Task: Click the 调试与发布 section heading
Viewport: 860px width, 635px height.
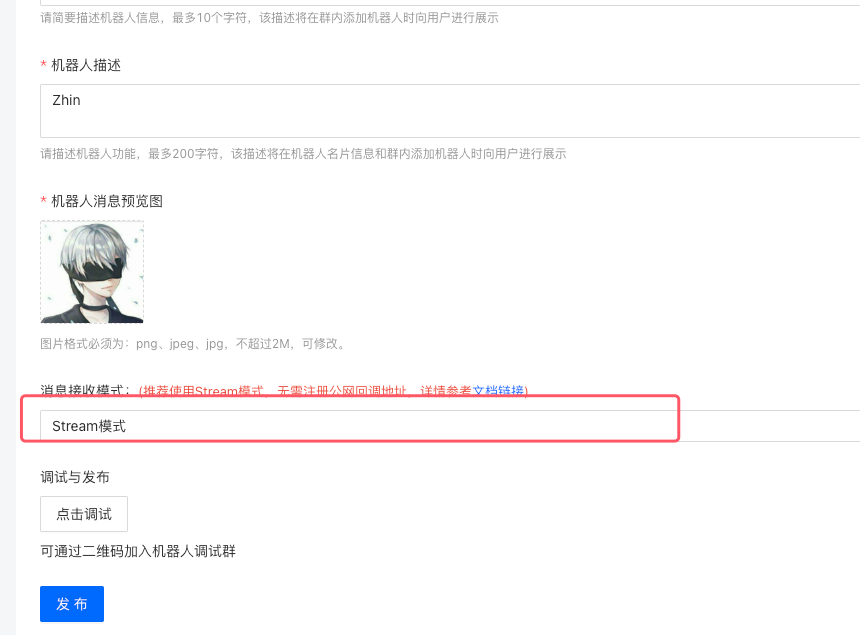Action: [x=75, y=477]
